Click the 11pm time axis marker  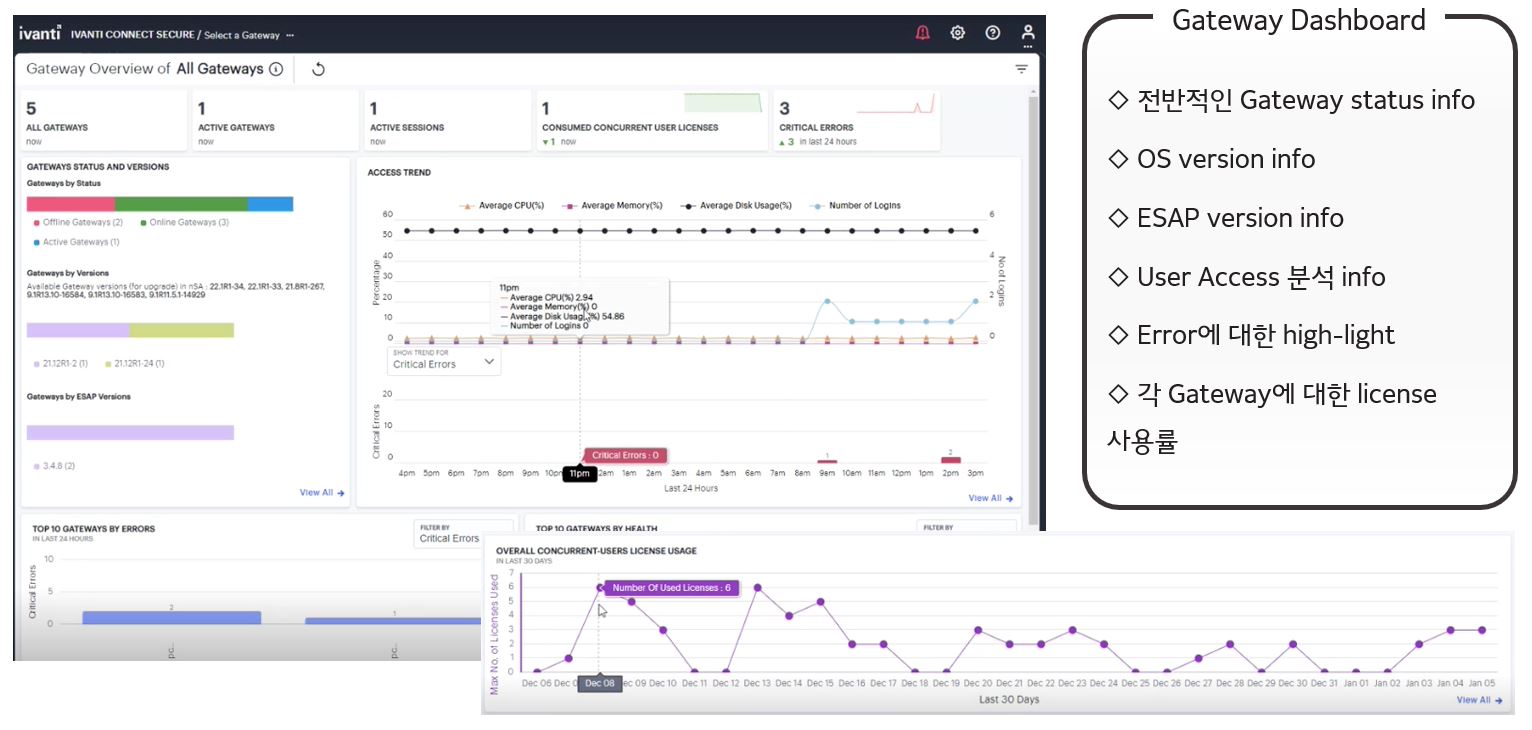click(579, 474)
